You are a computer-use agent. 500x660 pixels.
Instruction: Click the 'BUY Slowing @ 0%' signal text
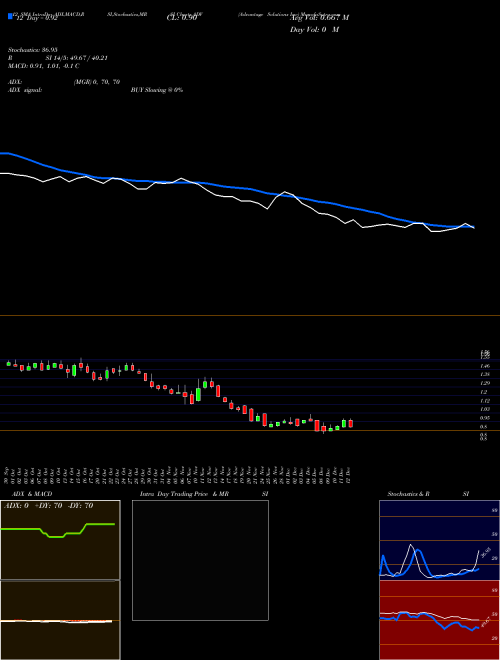(157, 90)
